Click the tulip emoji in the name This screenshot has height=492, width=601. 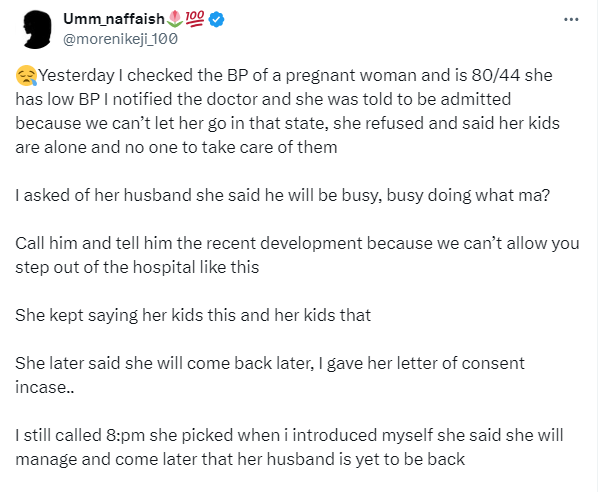pos(178,19)
